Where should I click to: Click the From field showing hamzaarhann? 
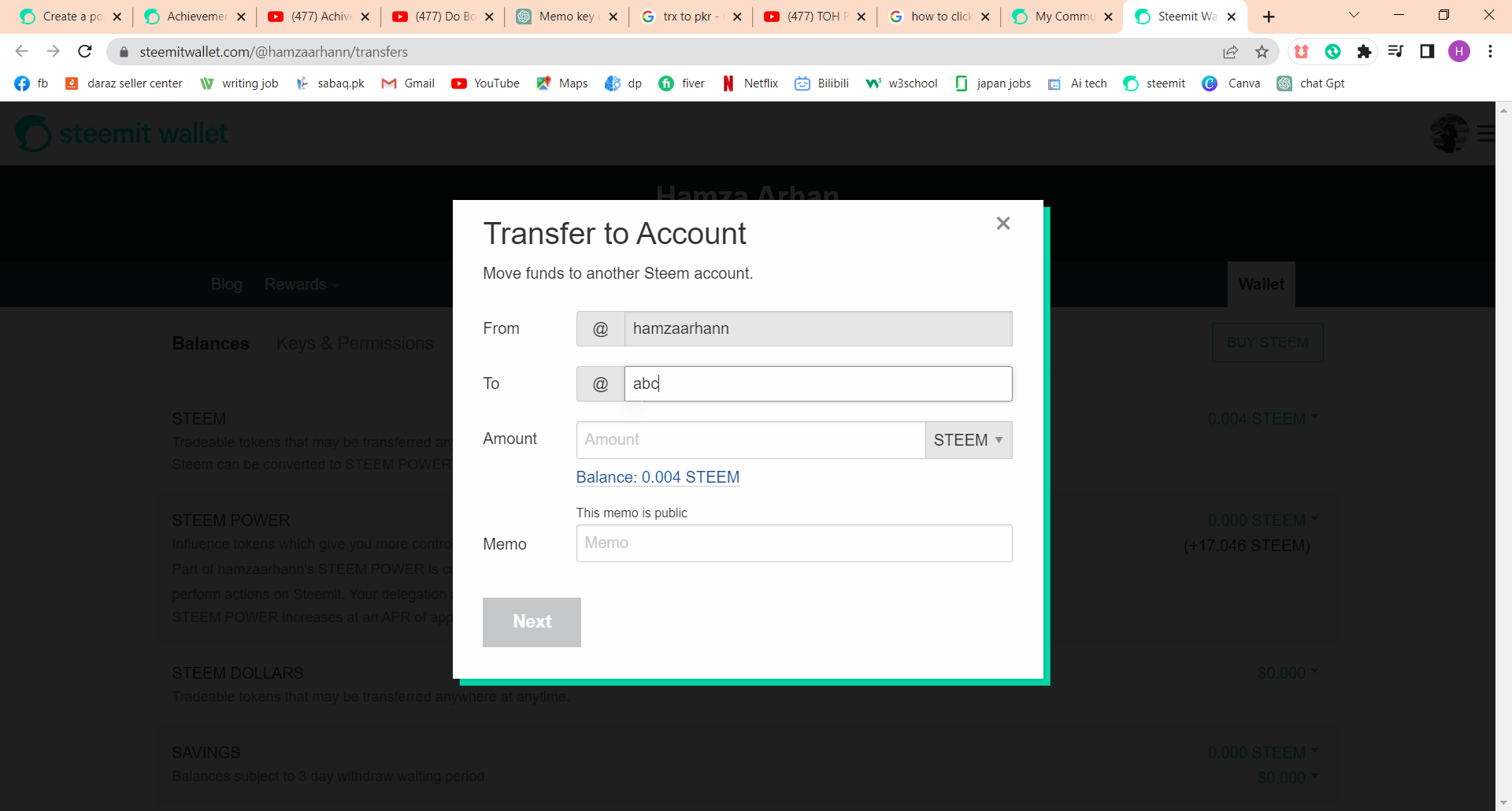[x=818, y=328]
